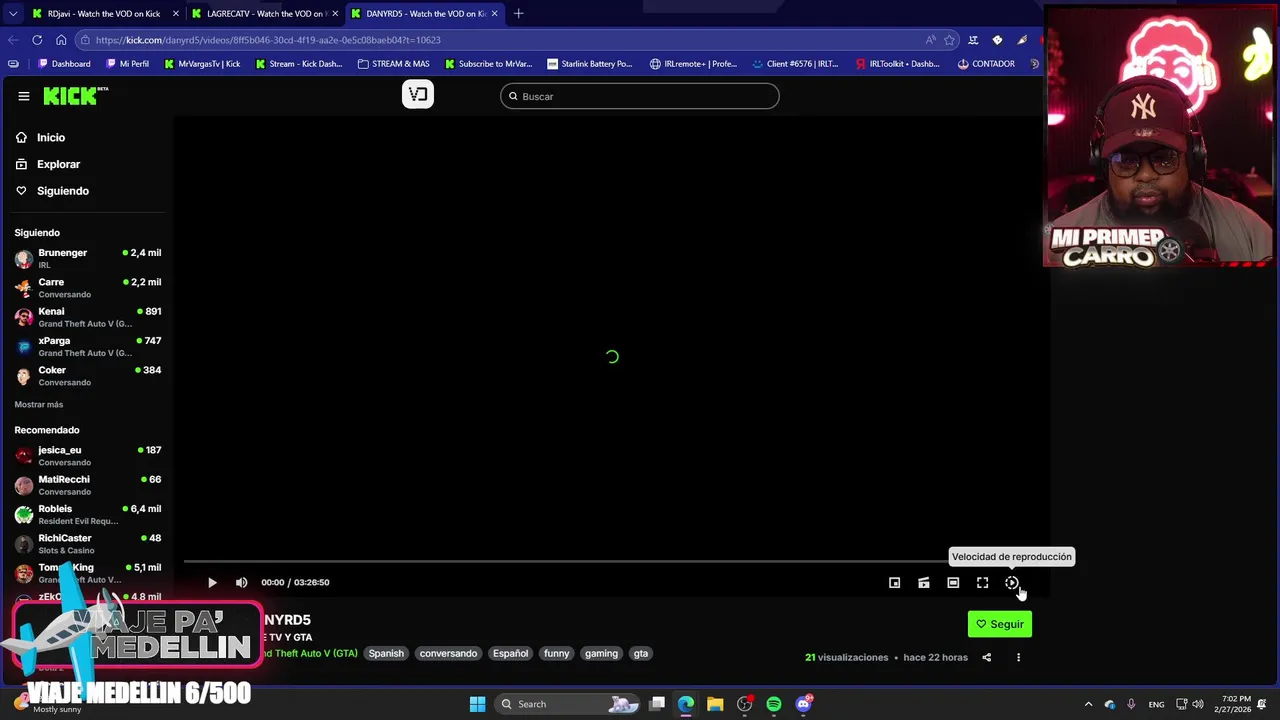Screen dimensions: 1280x720
Task: Open browser tab list dropdown
Action: pyautogui.click(x=12, y=14)
